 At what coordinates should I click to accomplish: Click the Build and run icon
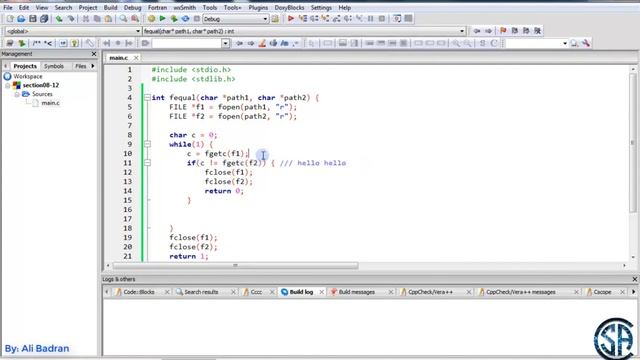coord(174,19)
